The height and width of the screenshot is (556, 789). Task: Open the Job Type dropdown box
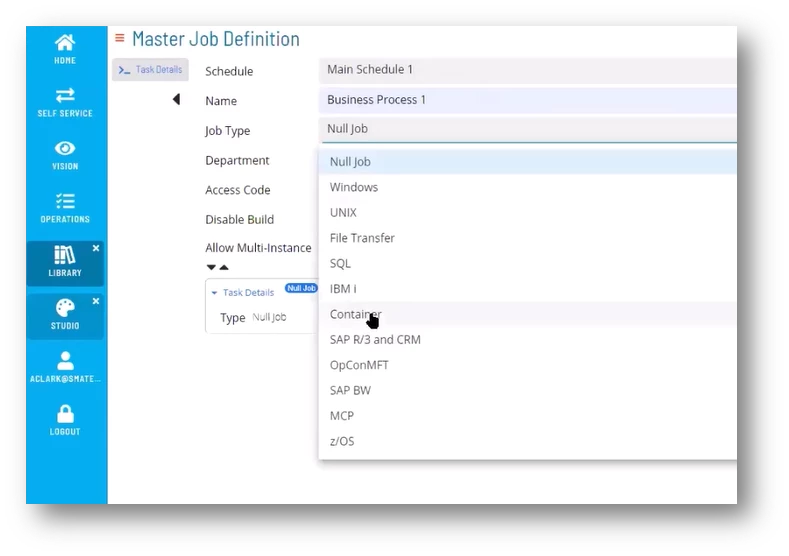[x=528, y=129]
